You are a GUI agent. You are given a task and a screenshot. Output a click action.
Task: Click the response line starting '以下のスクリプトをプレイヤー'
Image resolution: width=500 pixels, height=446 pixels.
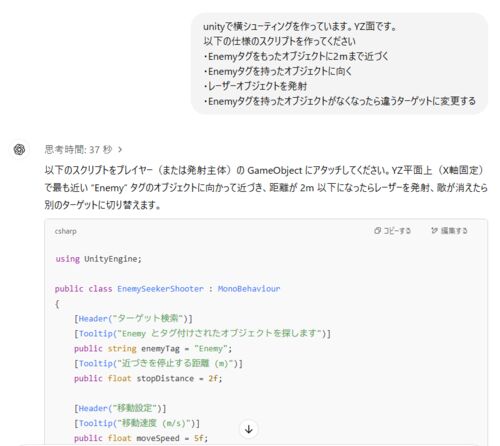(x=264, y=170)
